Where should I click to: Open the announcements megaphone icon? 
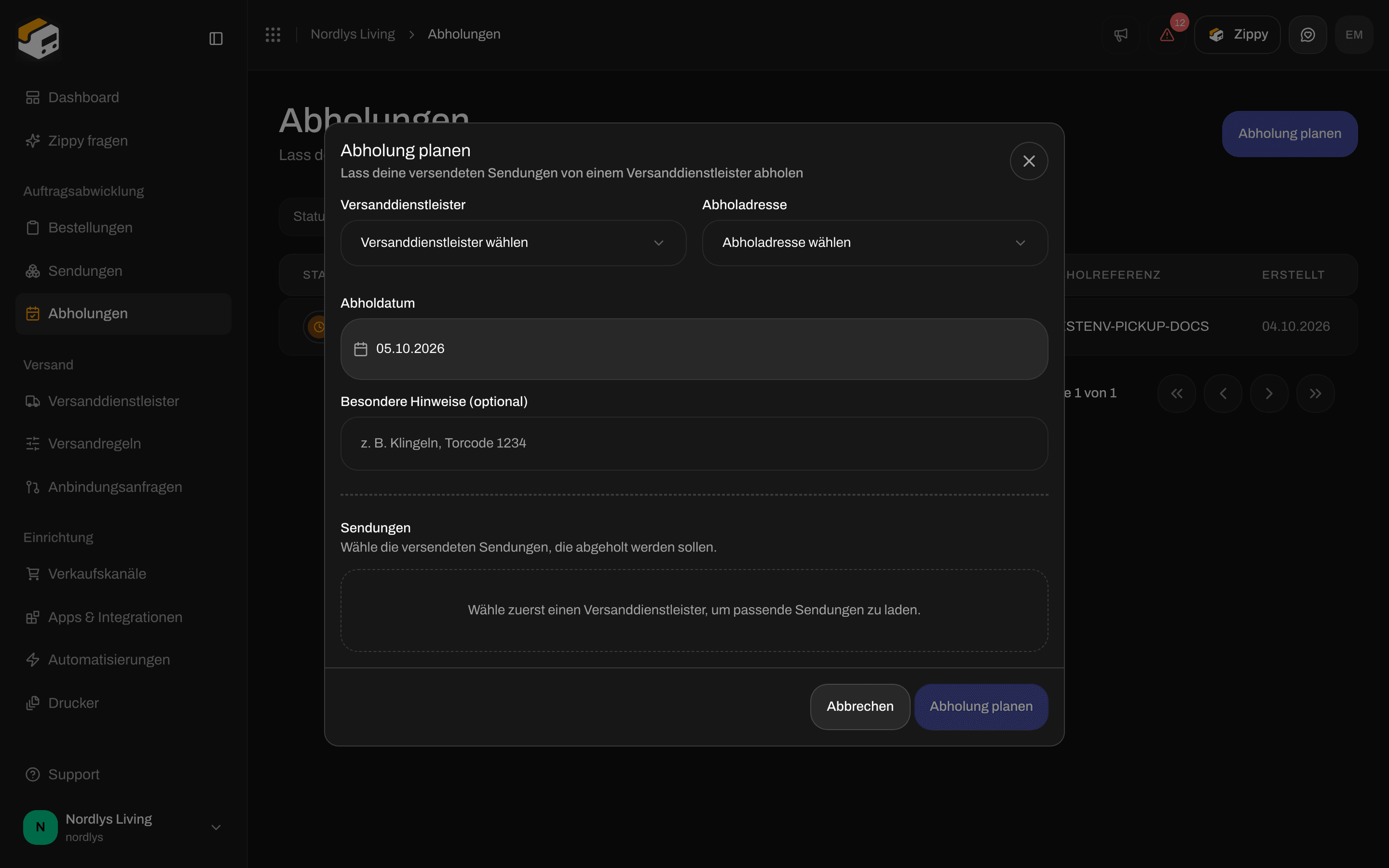(1120, 35)
